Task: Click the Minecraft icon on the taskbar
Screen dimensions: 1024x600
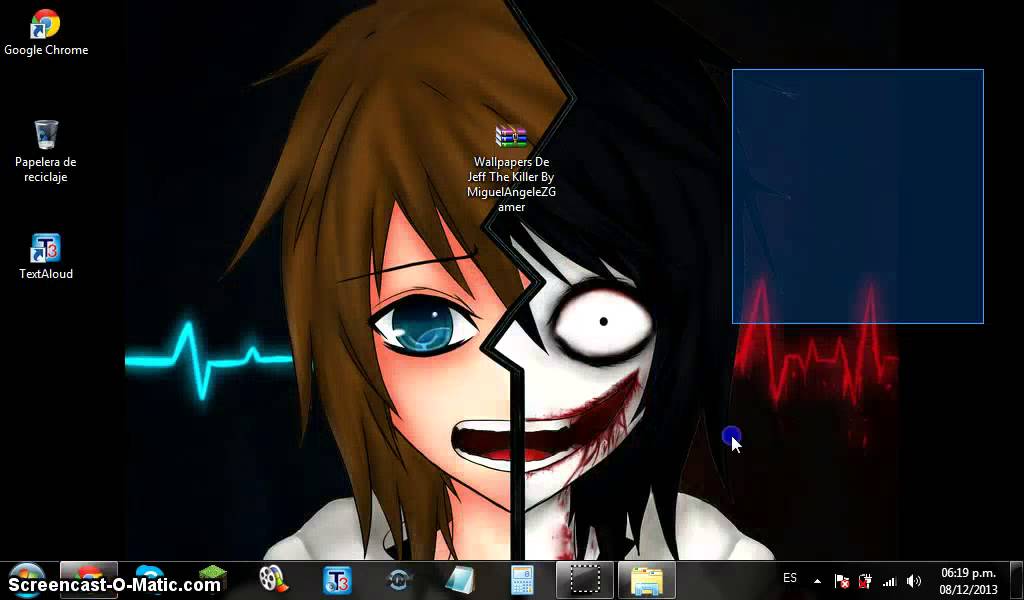Action: (x=210, y=580)
